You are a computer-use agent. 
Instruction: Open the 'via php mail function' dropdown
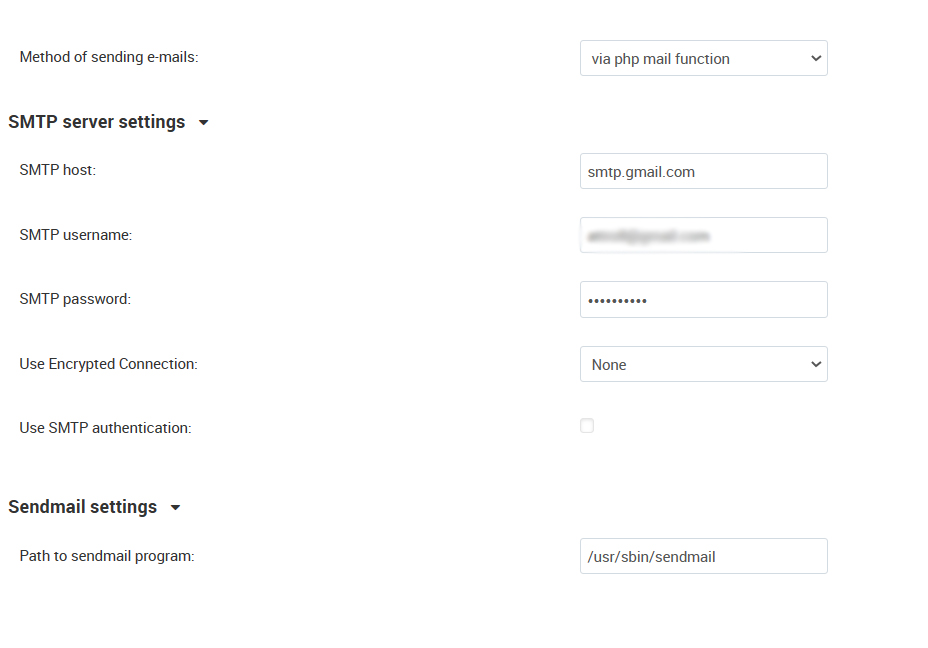click(704, 58)
